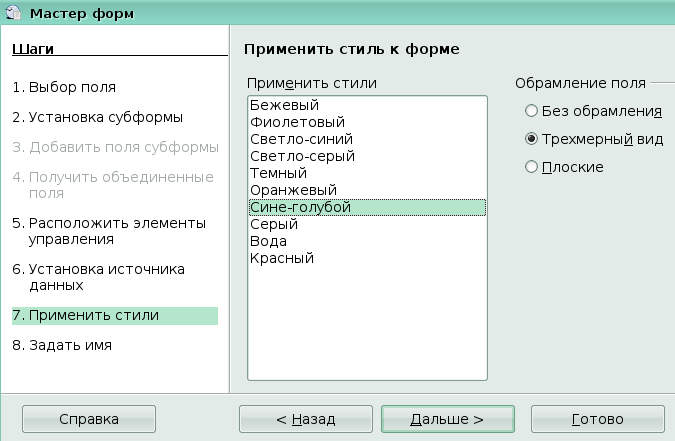Finish wizard with Готово button

click(x=597, y=418)
